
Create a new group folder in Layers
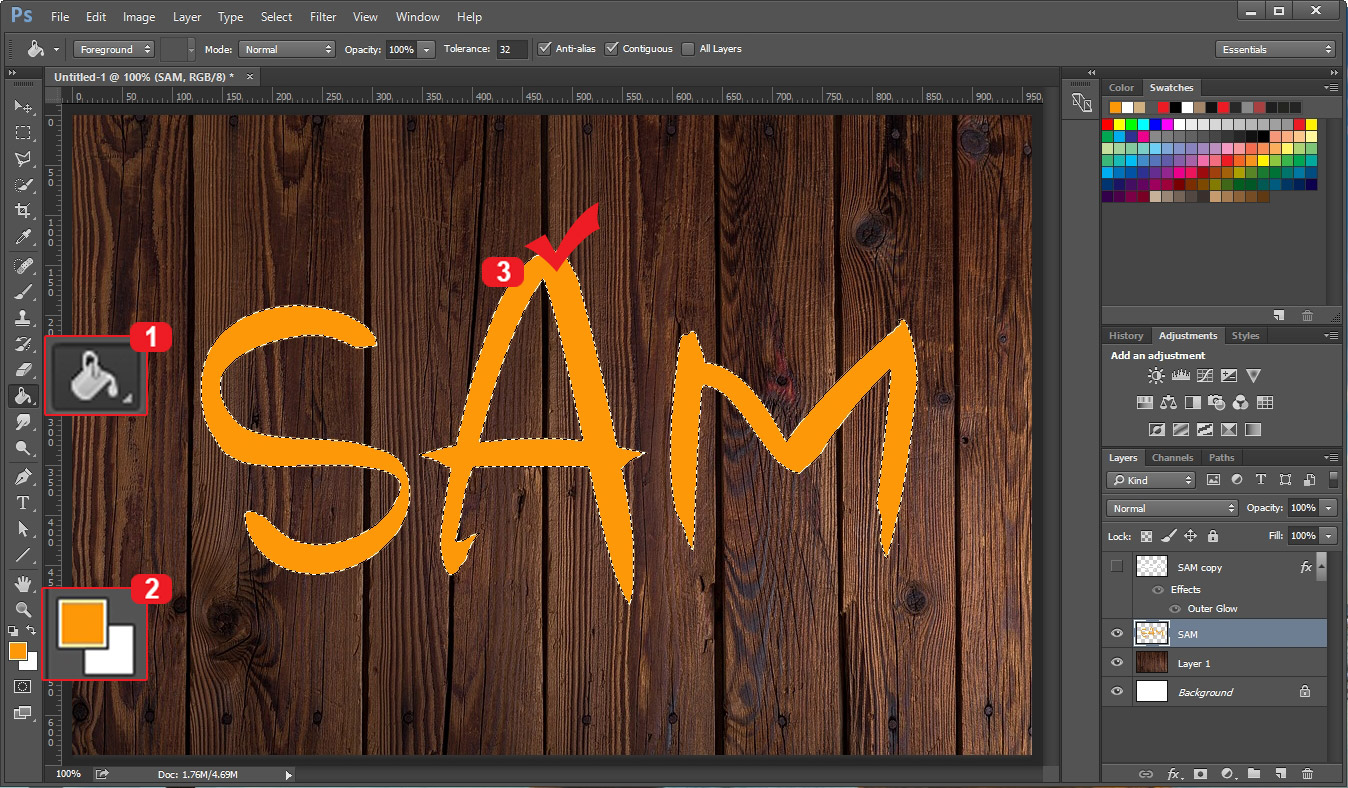[1253, 774]
